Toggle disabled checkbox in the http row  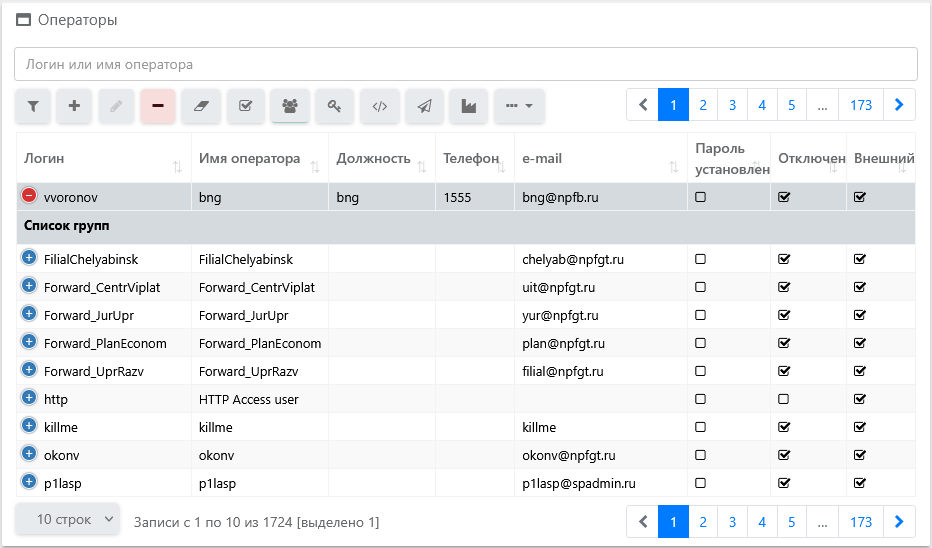click(784, 399)
